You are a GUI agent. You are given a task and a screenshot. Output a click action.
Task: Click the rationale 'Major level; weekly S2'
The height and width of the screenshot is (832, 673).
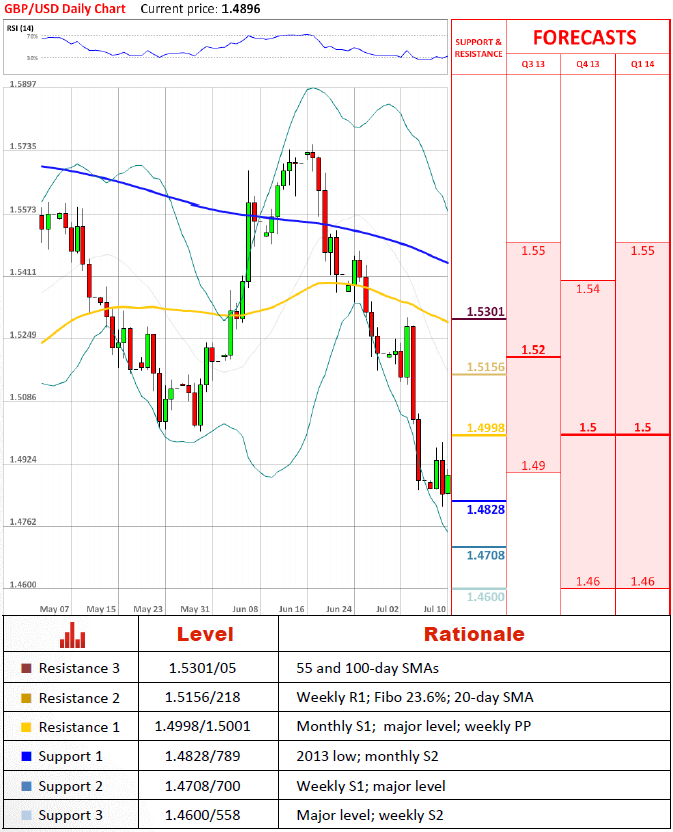[x=370, y=815]
